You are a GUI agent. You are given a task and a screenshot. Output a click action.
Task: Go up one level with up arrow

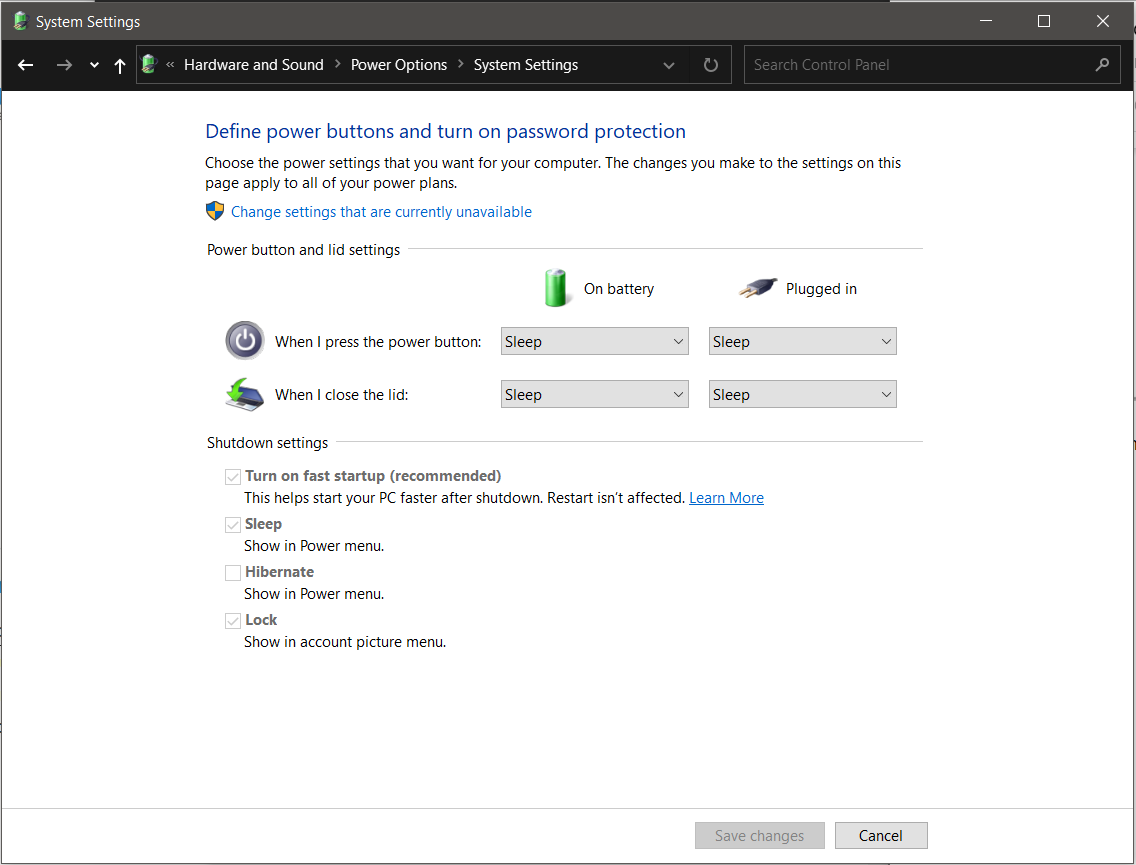(120, 66)
